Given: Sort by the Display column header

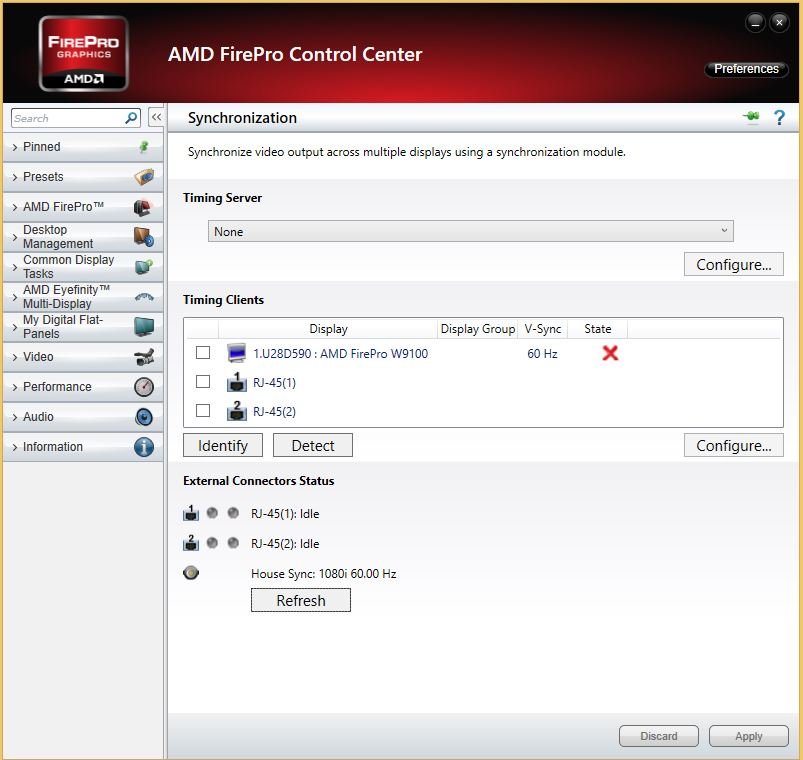Looking at the screenshot, I should click(328, 329).
